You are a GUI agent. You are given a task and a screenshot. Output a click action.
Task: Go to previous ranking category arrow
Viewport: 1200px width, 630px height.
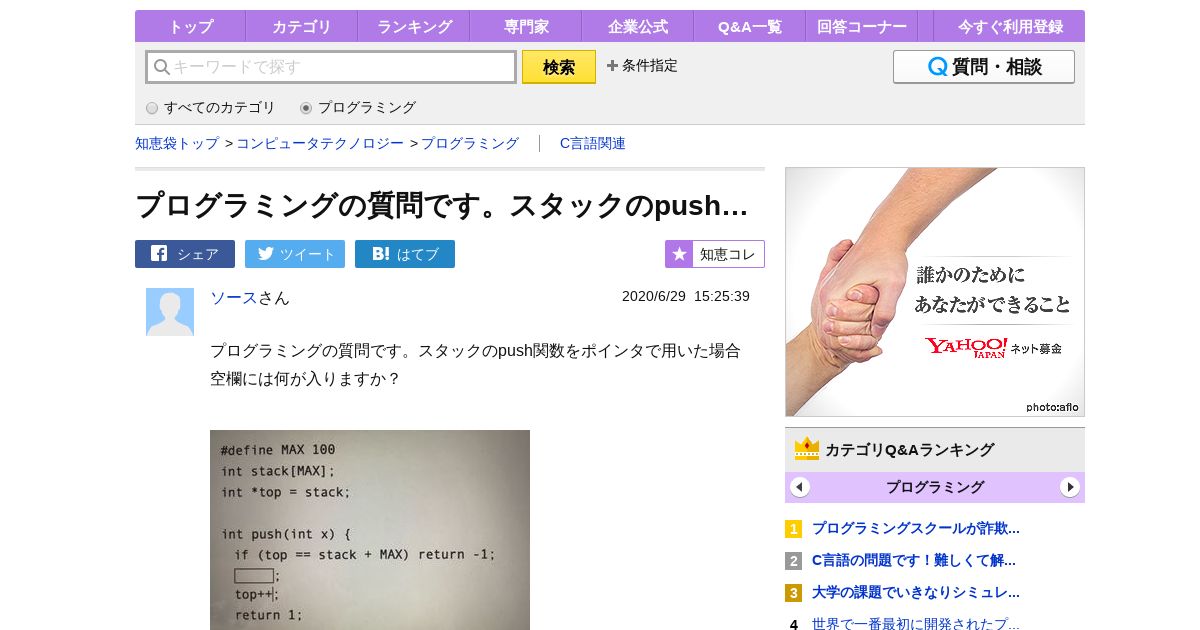point(800,487)
